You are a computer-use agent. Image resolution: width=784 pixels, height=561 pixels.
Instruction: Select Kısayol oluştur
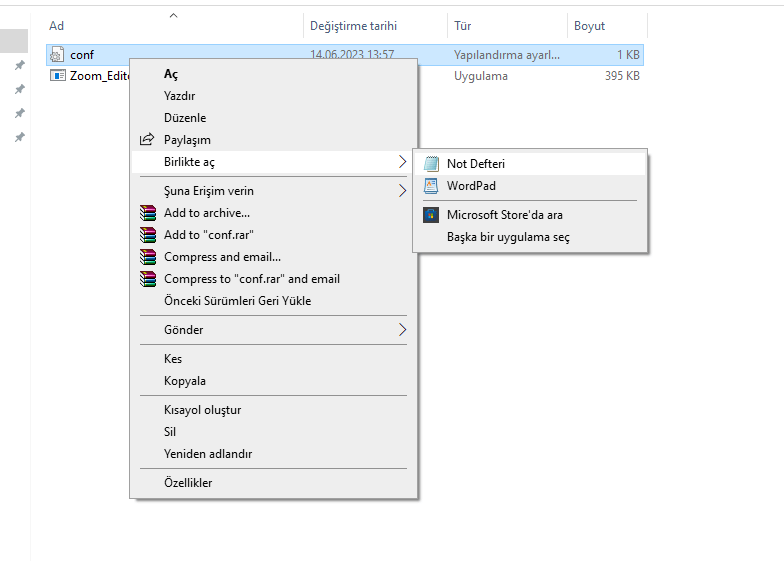tap(274, 410)
